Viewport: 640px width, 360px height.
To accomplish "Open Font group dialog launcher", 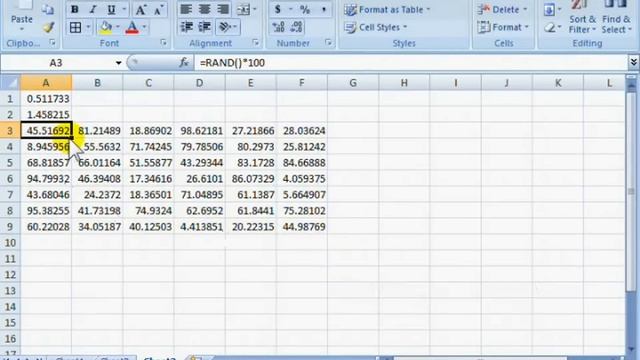I will (x=163, y=42).
